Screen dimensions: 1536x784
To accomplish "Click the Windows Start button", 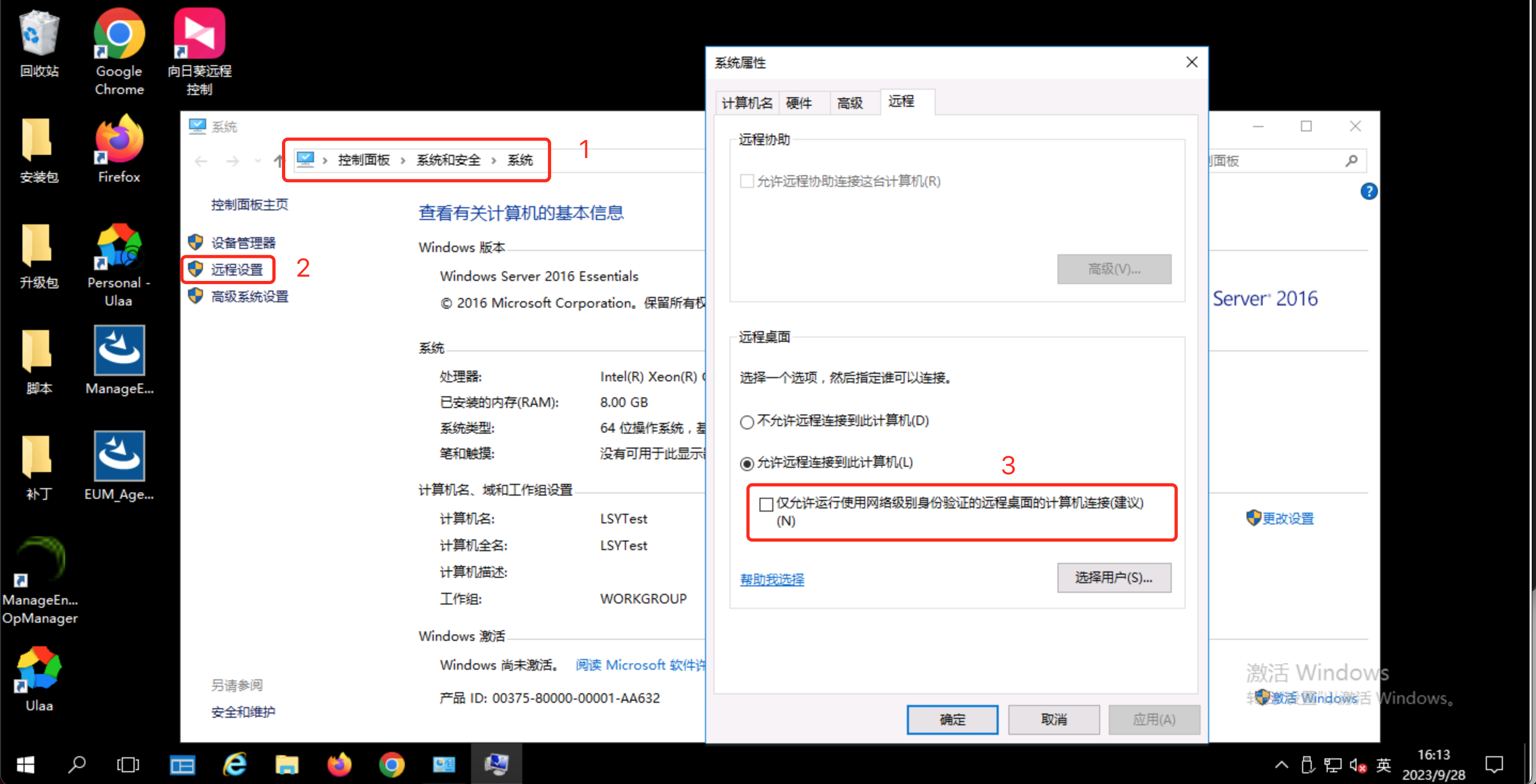I will (25, 764).
